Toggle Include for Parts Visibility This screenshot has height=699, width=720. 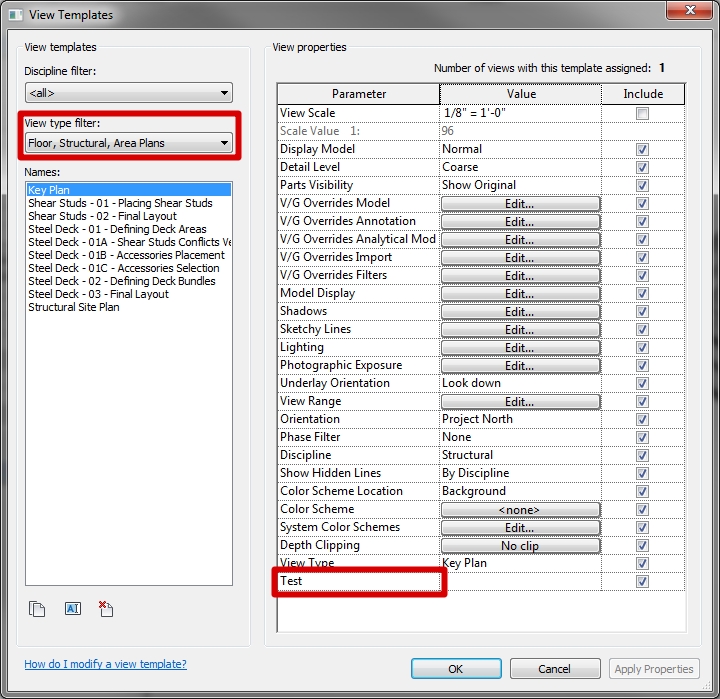(x=642, y=185)
